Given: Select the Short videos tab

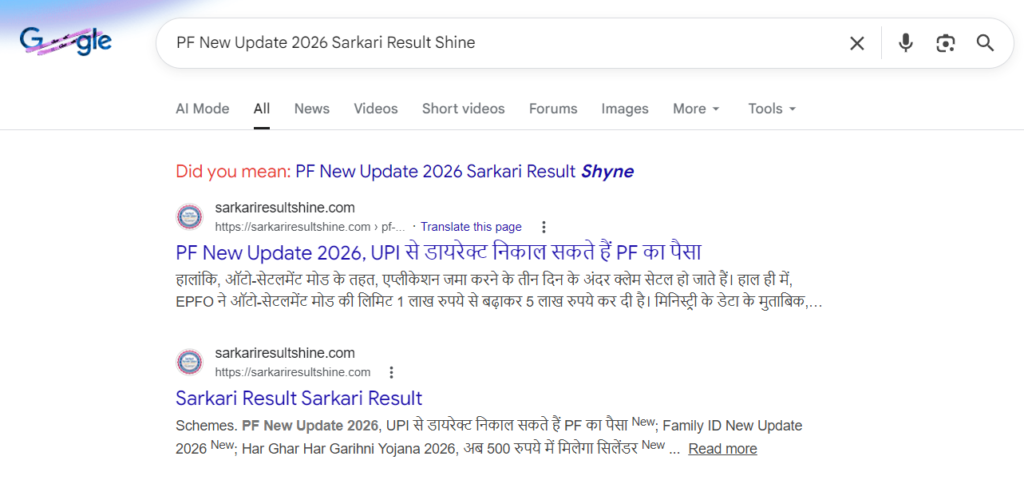Looking at the screenshot, I should click(x=463, y=109).
